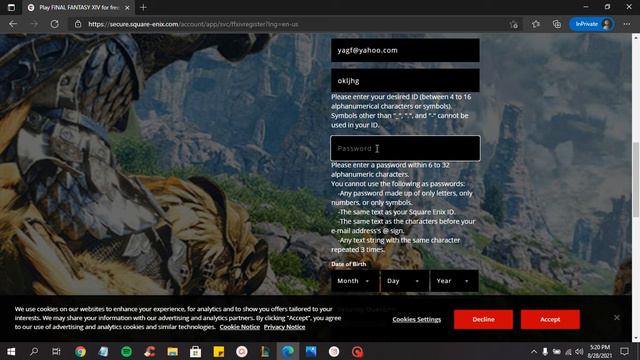Open the Collections panel icon

coord(557,24)
